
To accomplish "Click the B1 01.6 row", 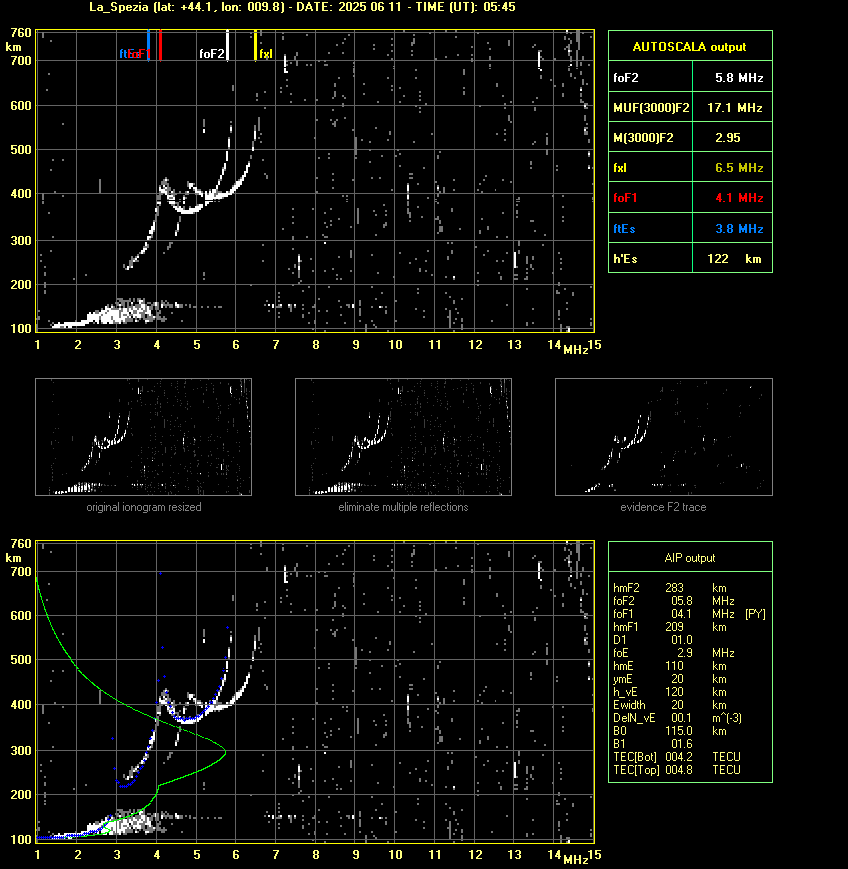I will [653, 744].
